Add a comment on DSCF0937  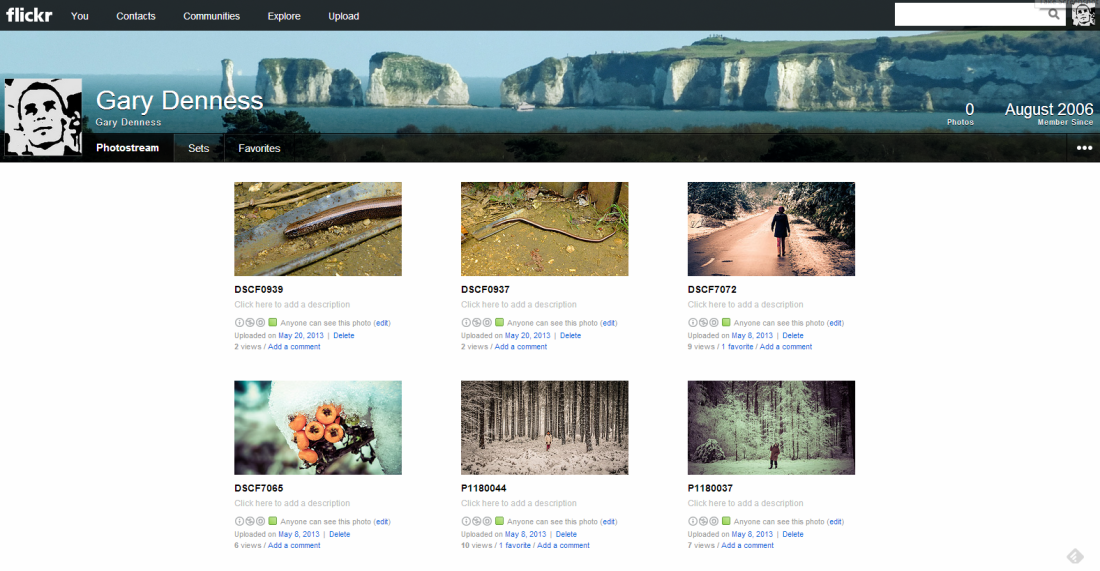(521, 347)
